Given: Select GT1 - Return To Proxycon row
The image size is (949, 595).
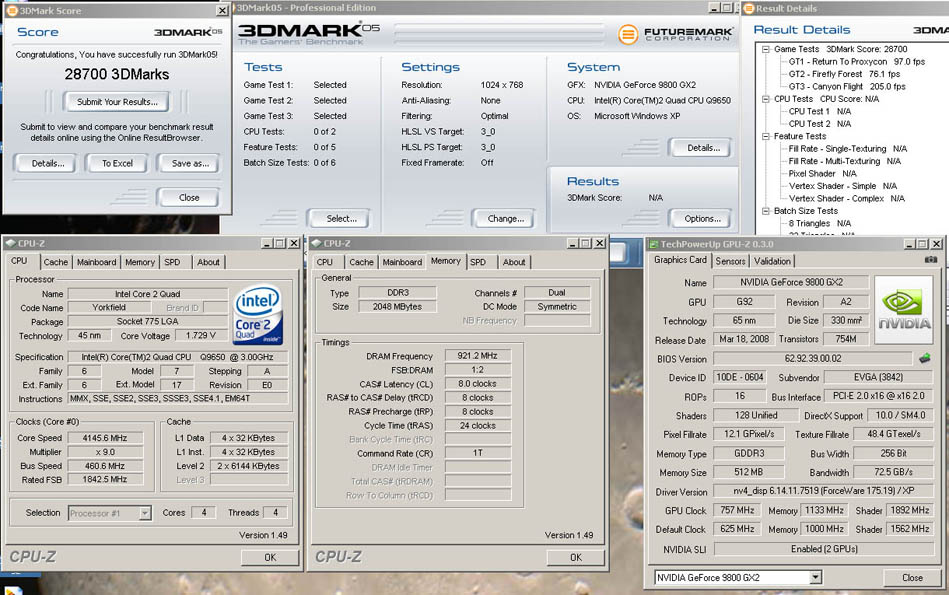Looking at the screenshot, I should click(856, 62).
